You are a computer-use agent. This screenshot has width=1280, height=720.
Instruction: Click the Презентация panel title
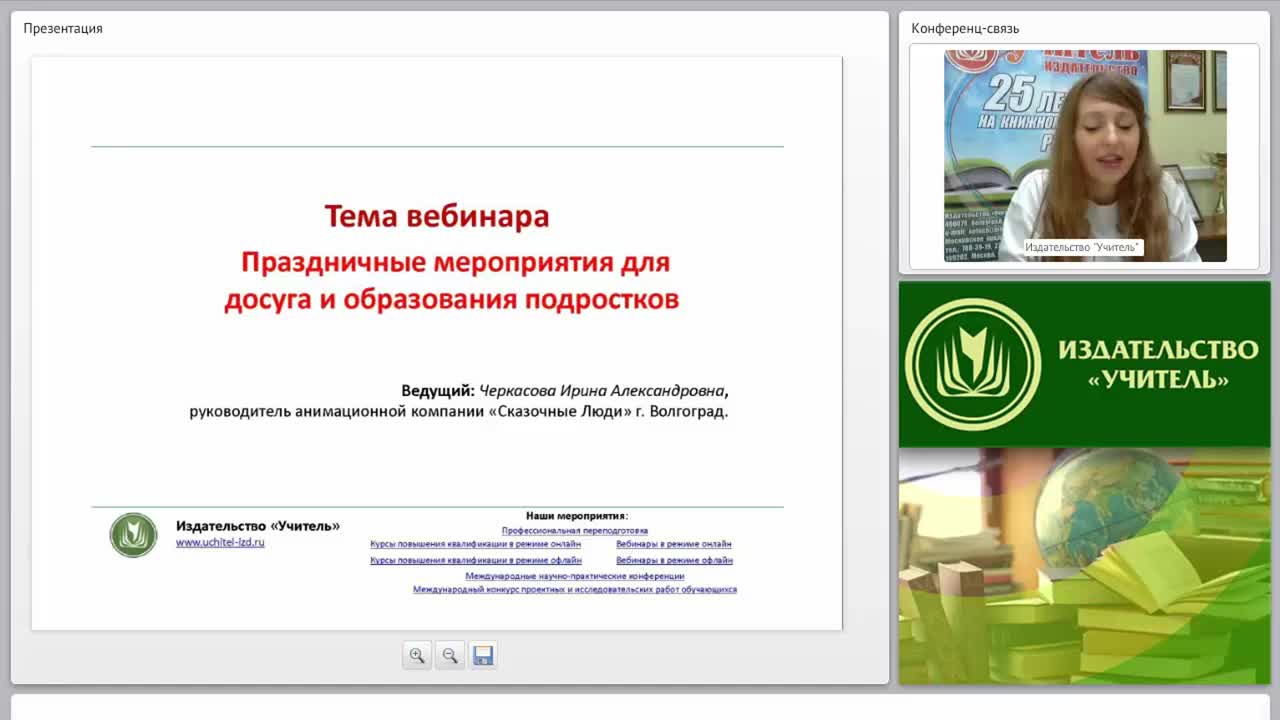63,28
